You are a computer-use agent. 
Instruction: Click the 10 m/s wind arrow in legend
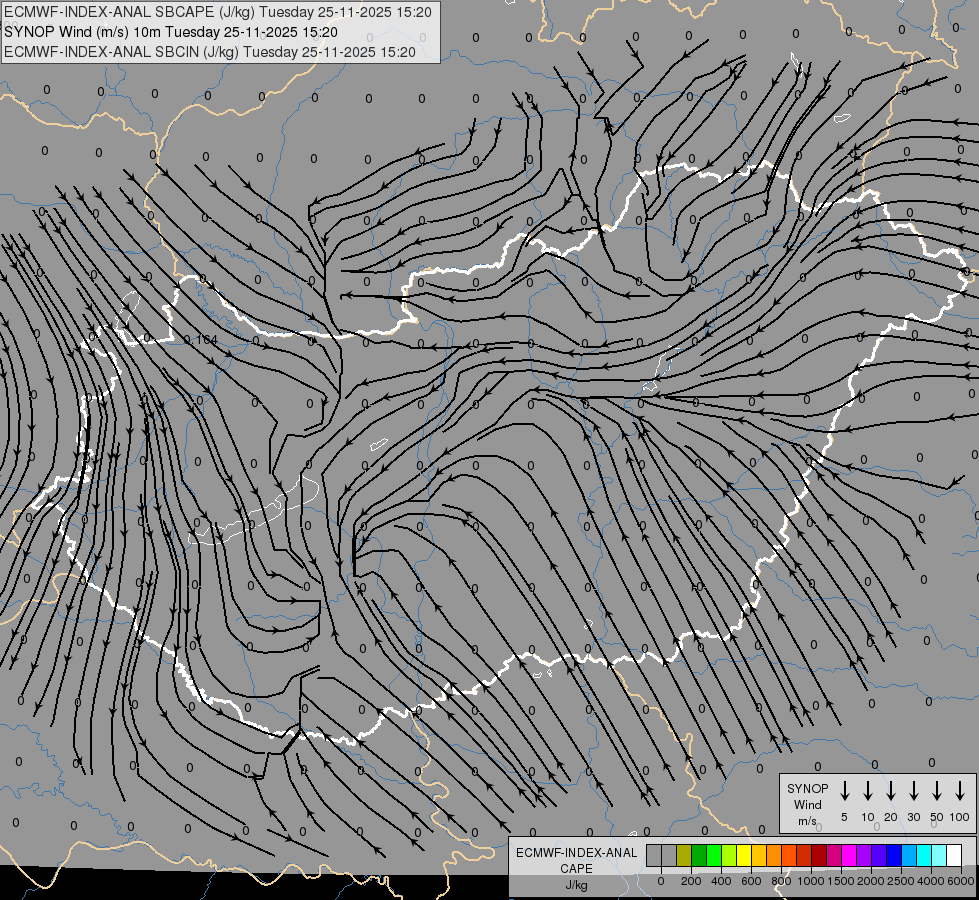tap(867, 790)
